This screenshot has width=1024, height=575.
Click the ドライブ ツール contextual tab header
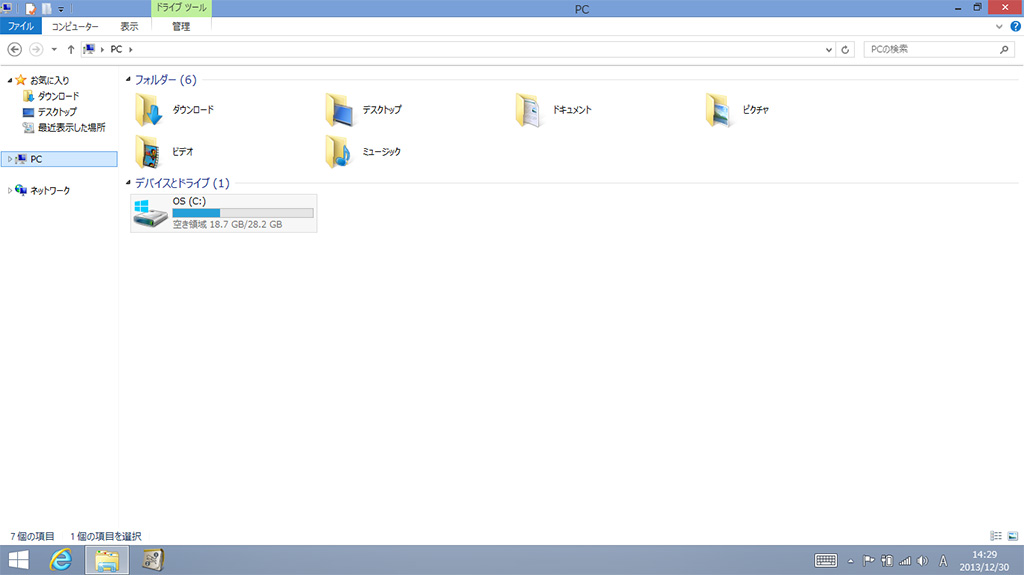tap(181, 8)
